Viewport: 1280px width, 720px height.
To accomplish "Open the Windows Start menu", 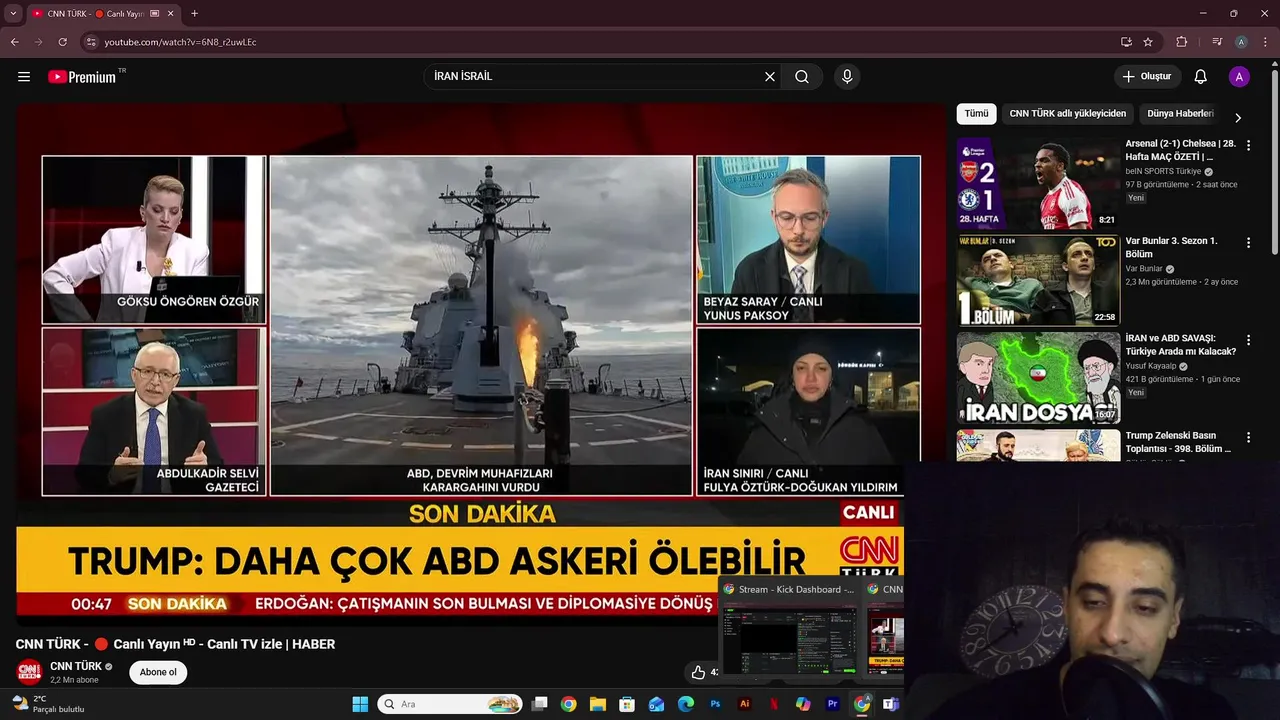I will (x=360, y=704).
